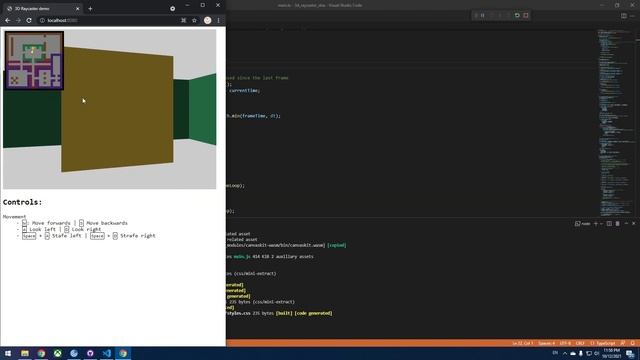Open File Explorer from the taskbar
640x360 pixels.
click(25, 353)
